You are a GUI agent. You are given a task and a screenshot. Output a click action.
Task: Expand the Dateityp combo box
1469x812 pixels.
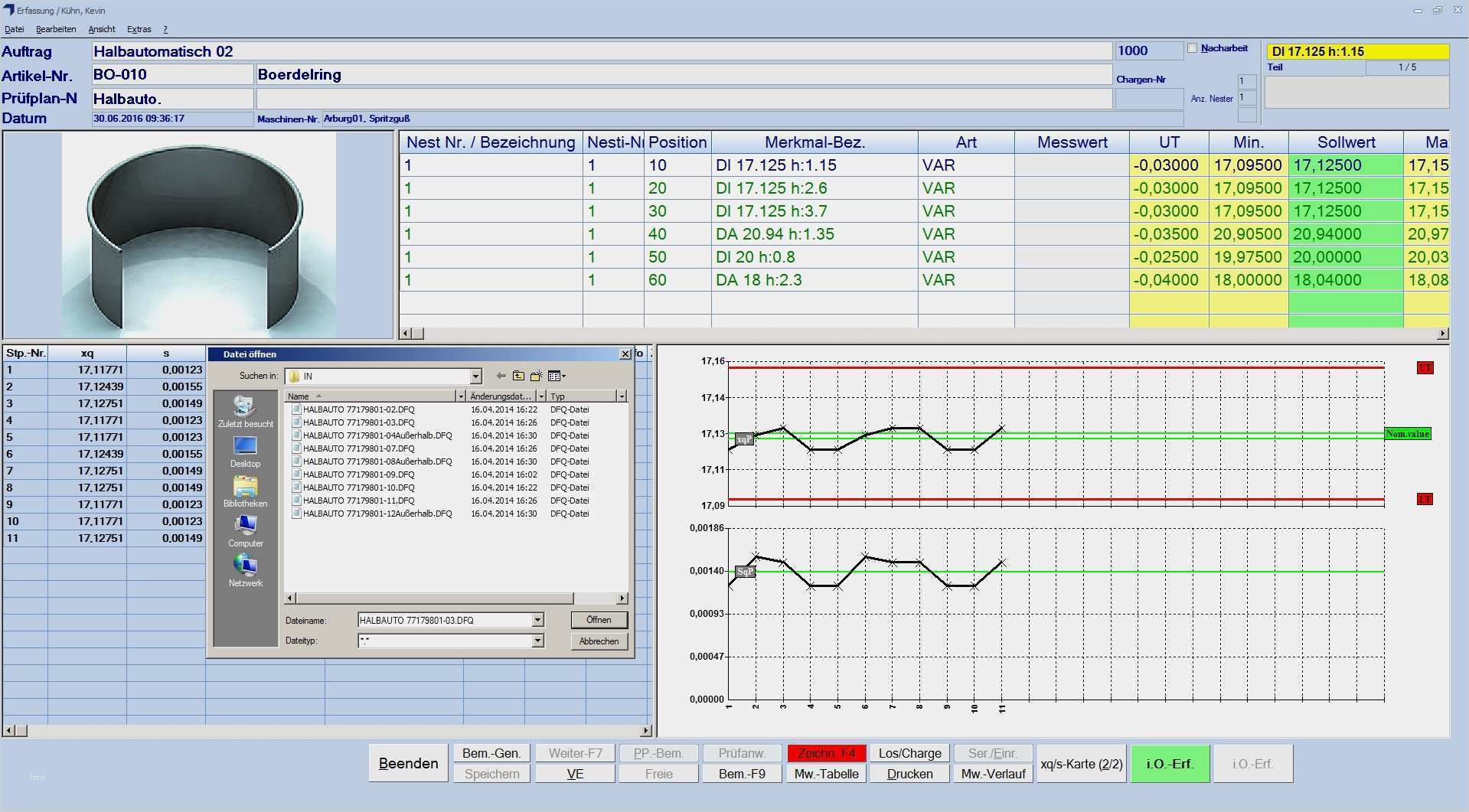point(537,641)
